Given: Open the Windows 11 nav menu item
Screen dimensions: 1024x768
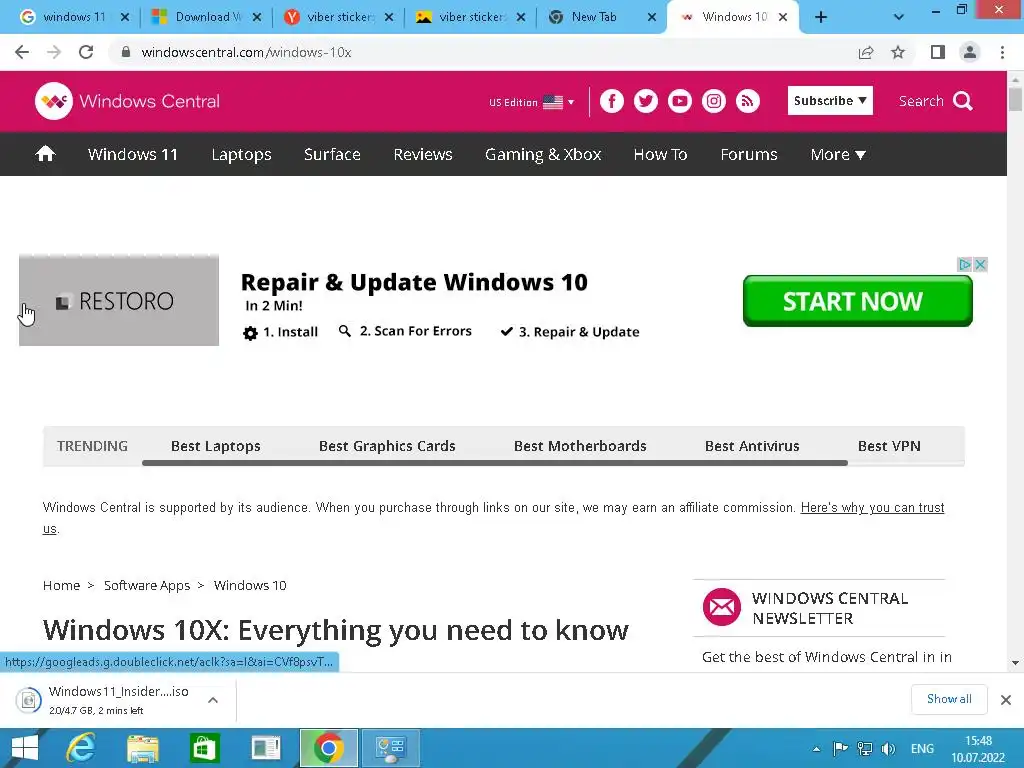Looking at the screenshot, I should pos(133,154).
